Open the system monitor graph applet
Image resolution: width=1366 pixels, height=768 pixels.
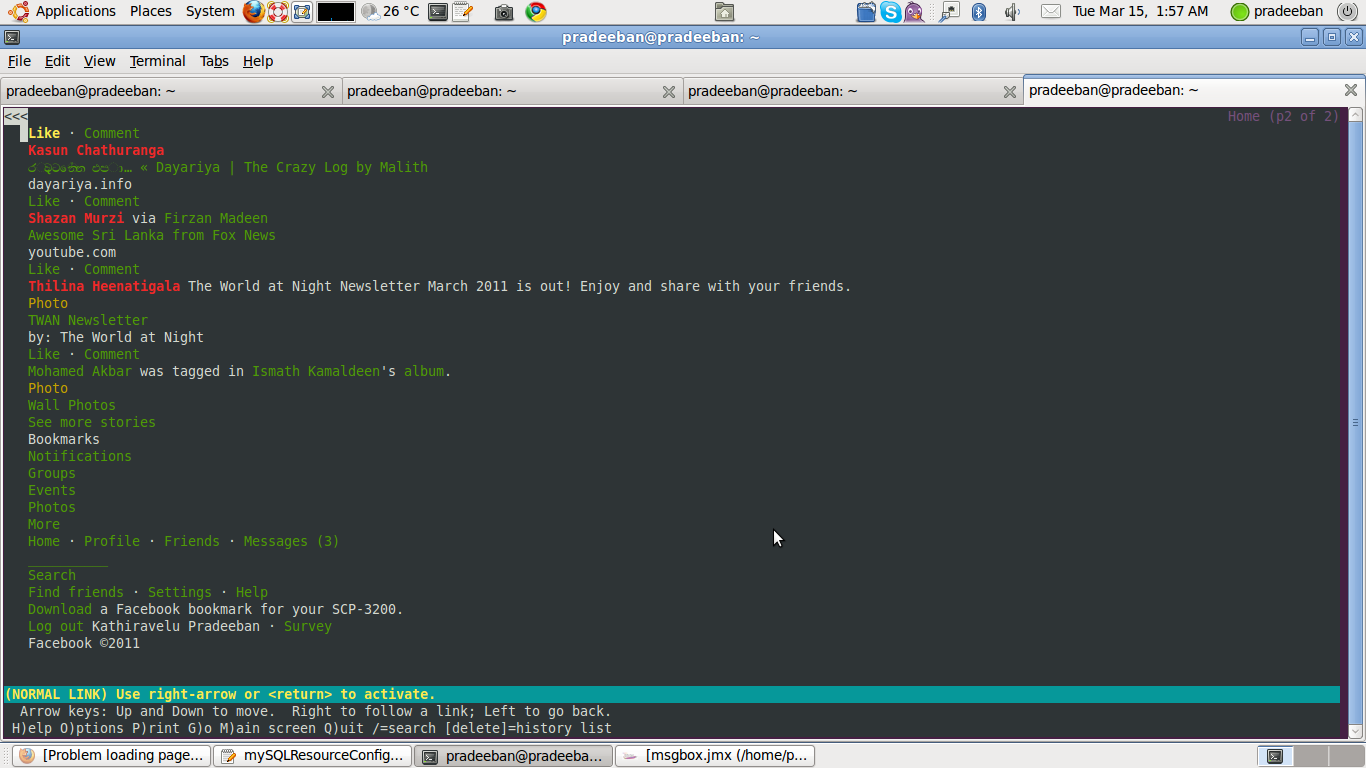coord(336,12)
